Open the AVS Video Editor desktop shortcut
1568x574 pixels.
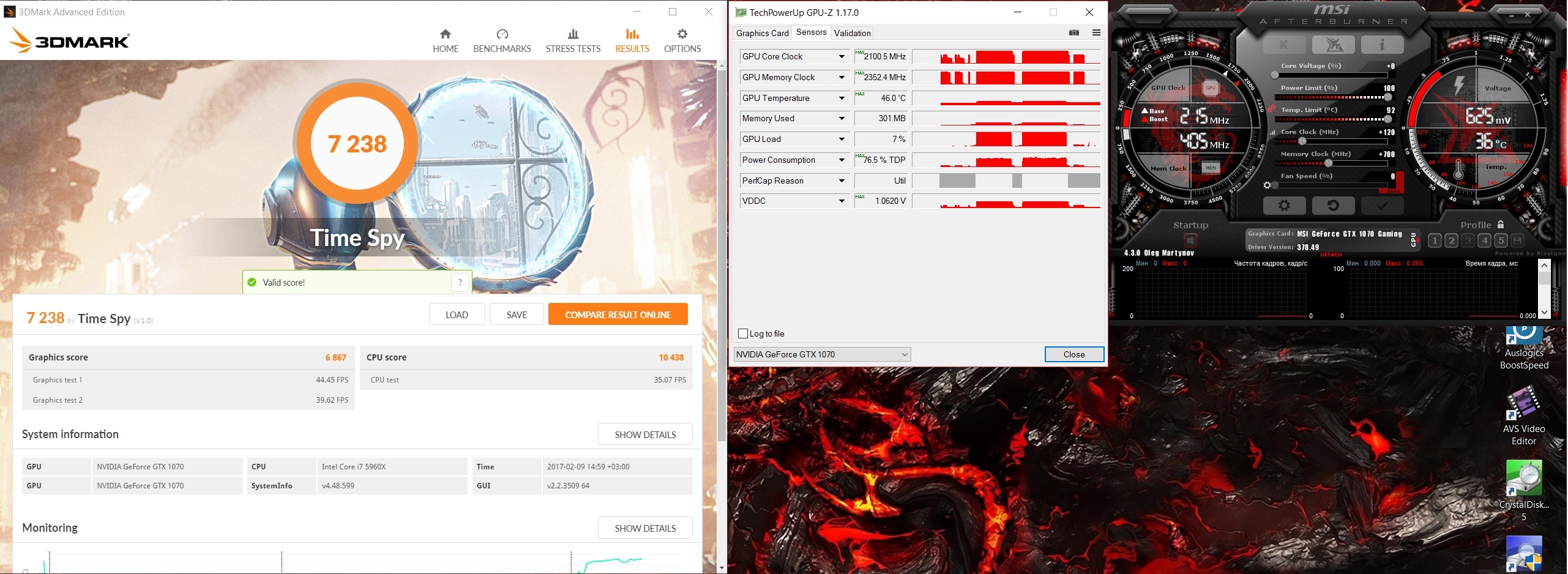coord(1524,416)
